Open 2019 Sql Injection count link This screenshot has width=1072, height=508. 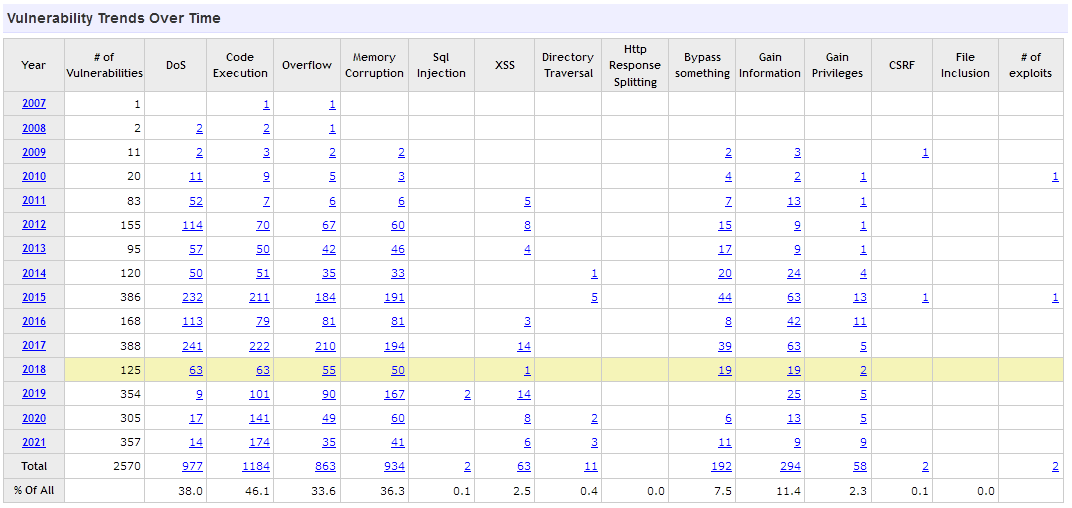point(467,394)
